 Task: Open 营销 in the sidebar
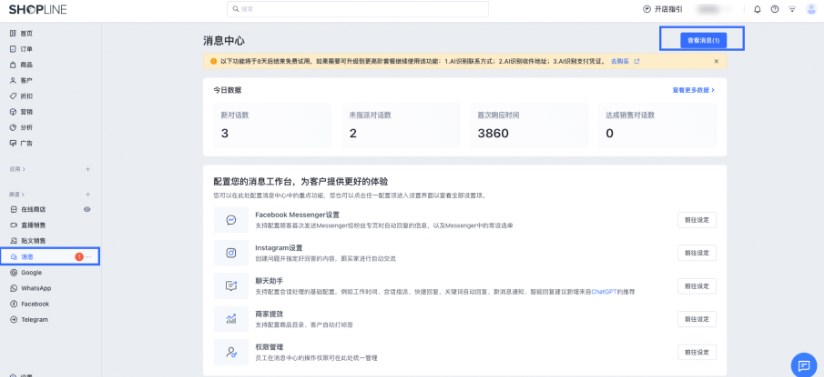pyautogui.click(x=22, y=111)
